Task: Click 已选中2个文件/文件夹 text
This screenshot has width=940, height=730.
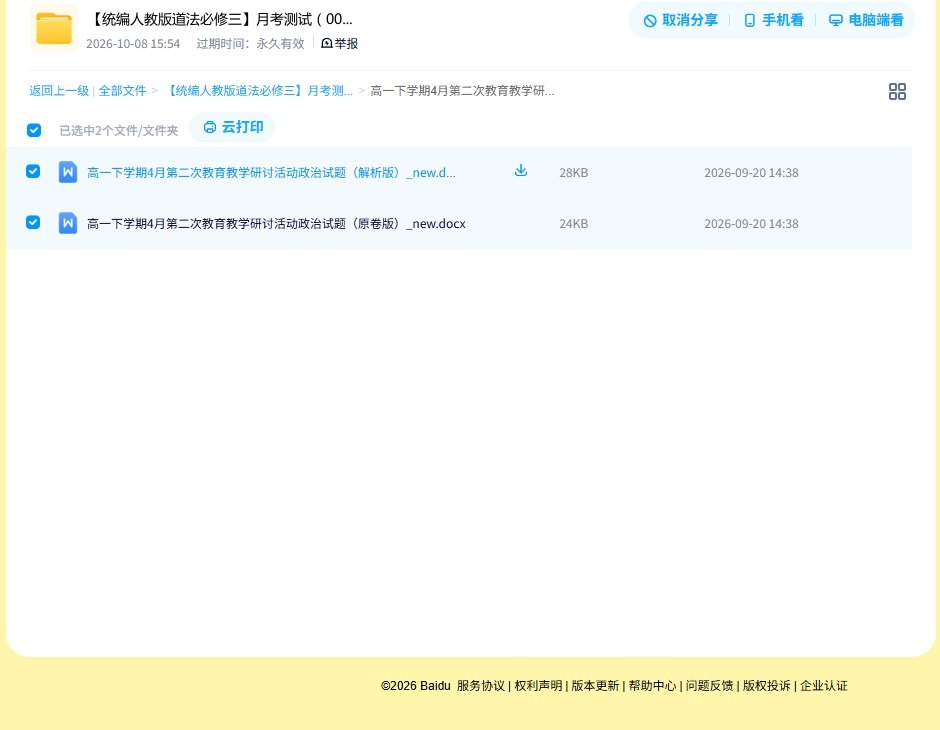Action: coord(119,131)
